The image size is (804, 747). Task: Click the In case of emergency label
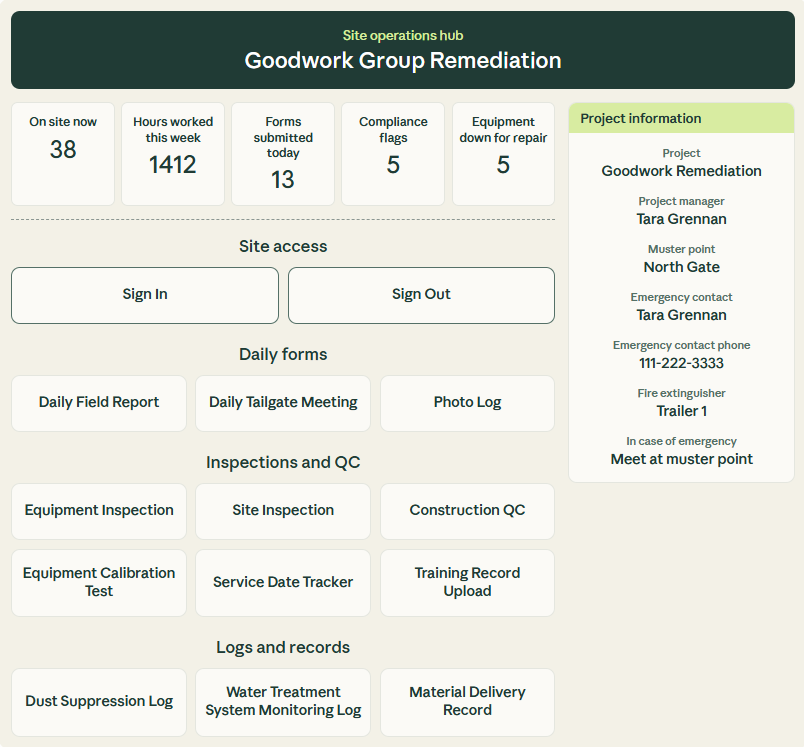681,441
